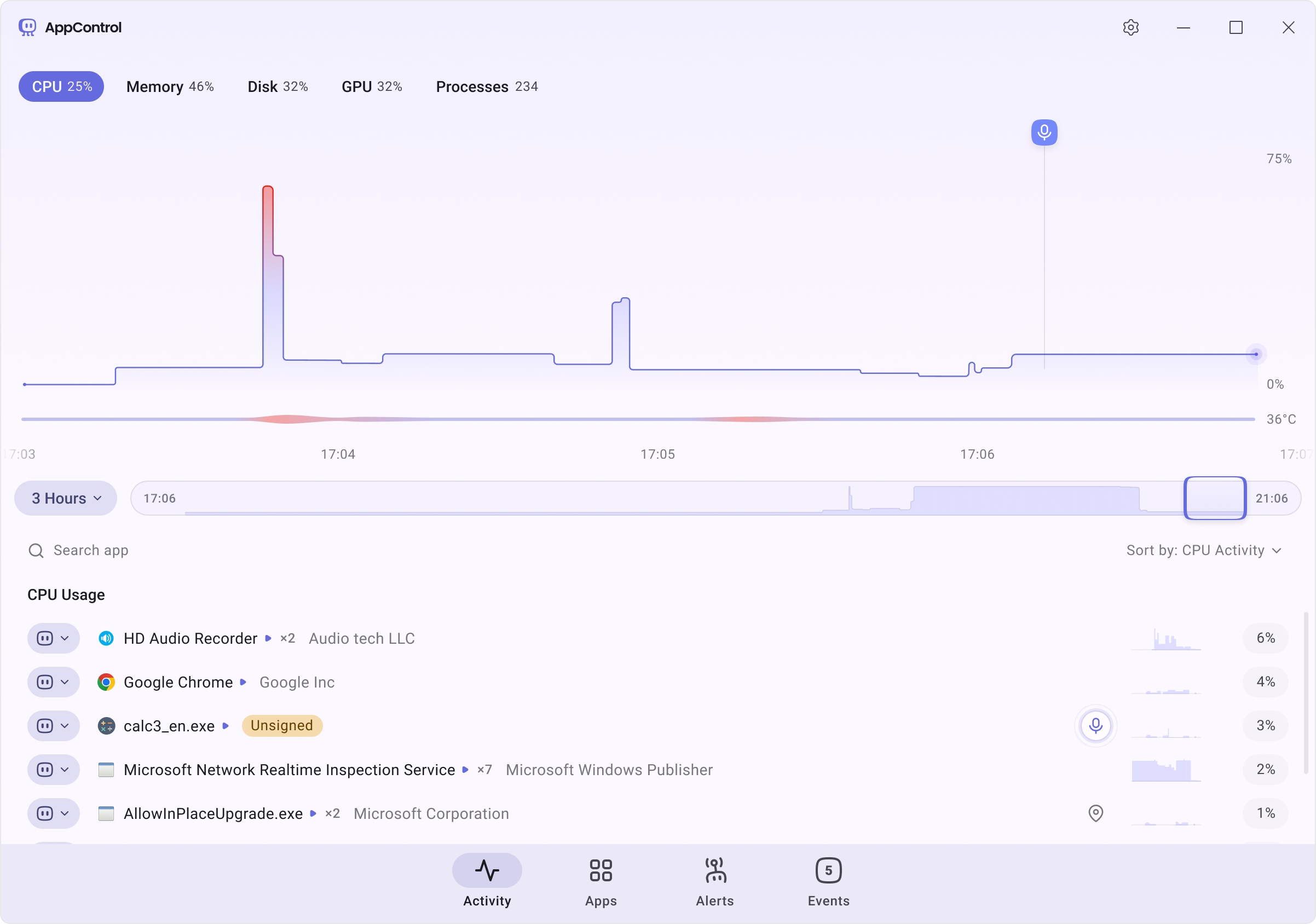Switch to the Processes tab
The image size is (1316, 924).
pos(487,86)
